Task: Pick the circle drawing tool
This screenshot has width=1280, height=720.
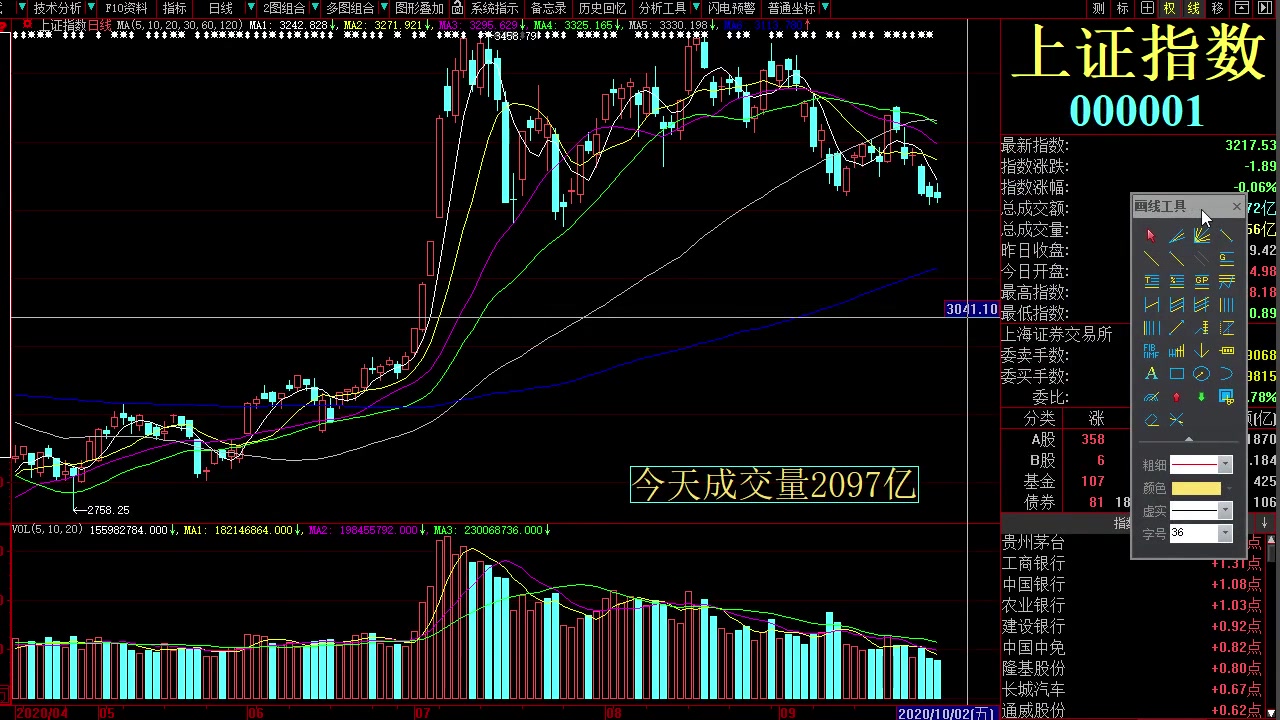Action: click(1201, 373)
